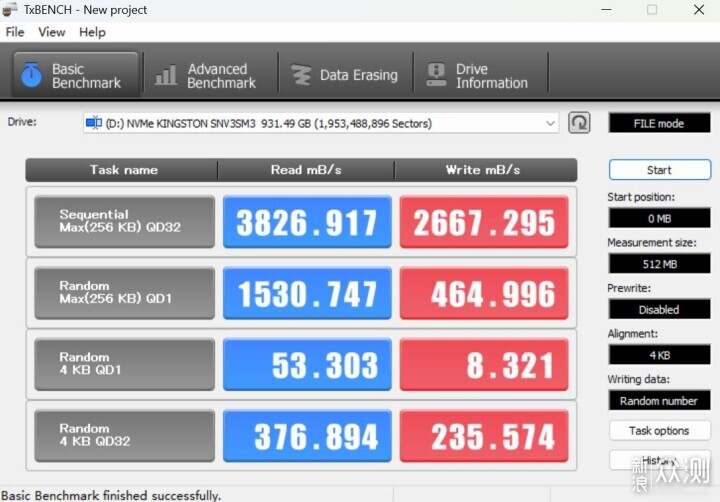Image resolution: width=720 pixels, height=502 pixels.
Task: Click the Advanced Benchmark bar chart icon
Action: pyautogui.click(x=165, y=74)
